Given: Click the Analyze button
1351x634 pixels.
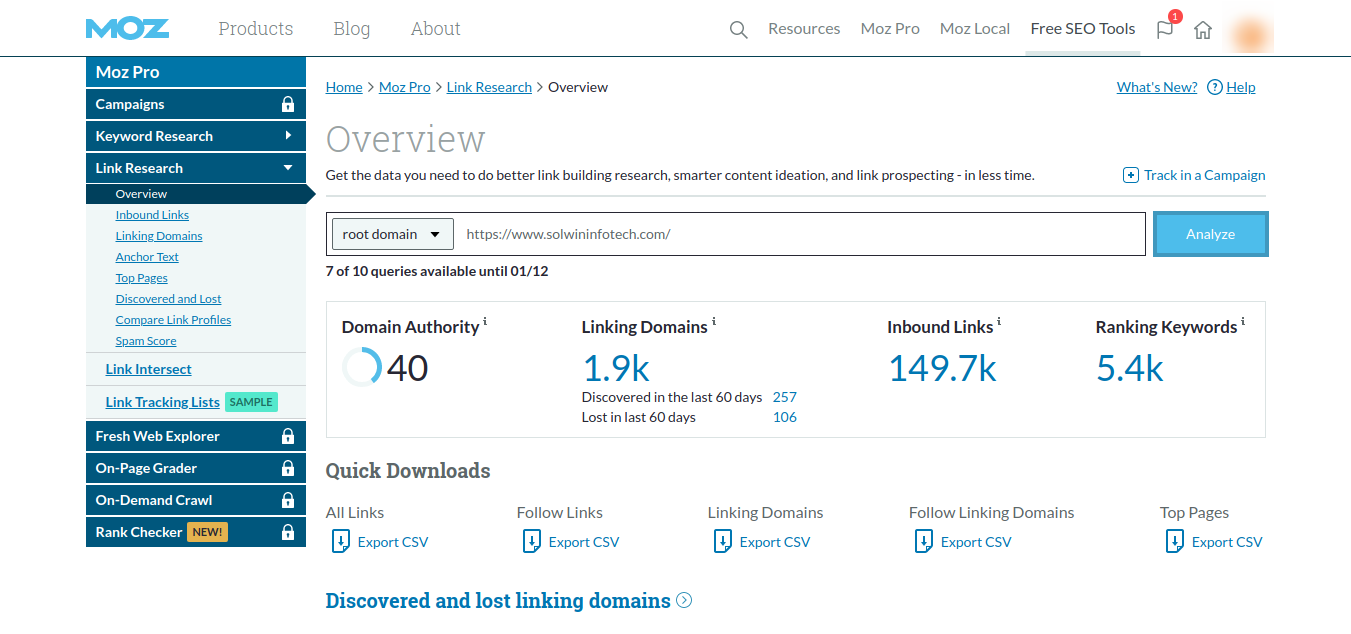Looking at the screenshot, I should coord(1210,233).
